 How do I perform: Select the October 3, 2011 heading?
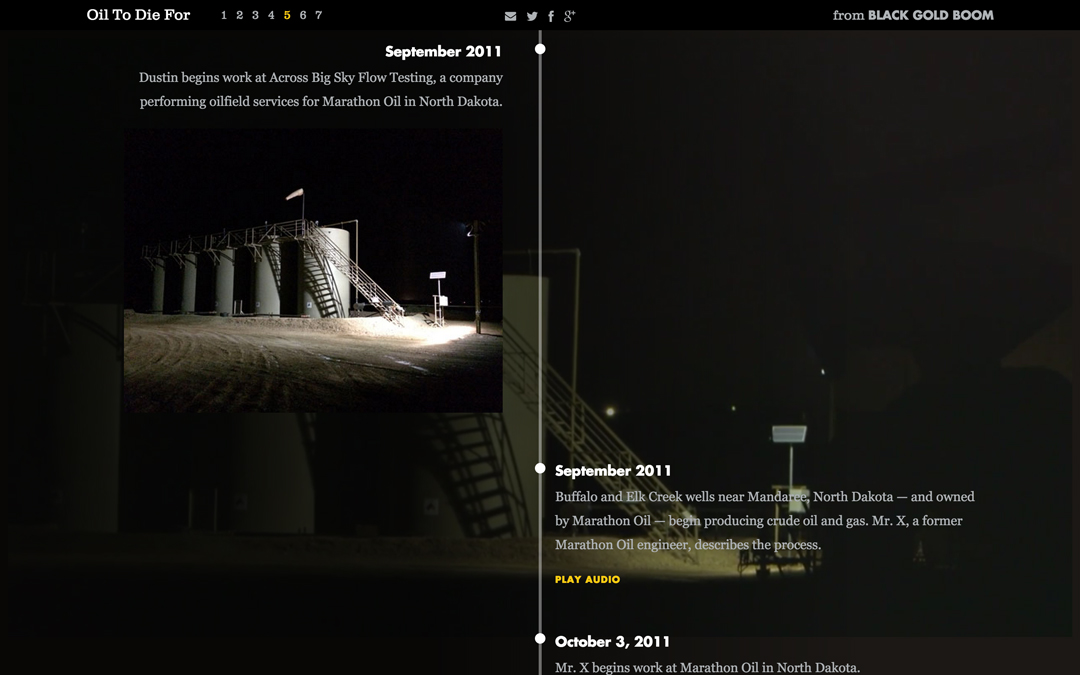(x=612, y=642)
